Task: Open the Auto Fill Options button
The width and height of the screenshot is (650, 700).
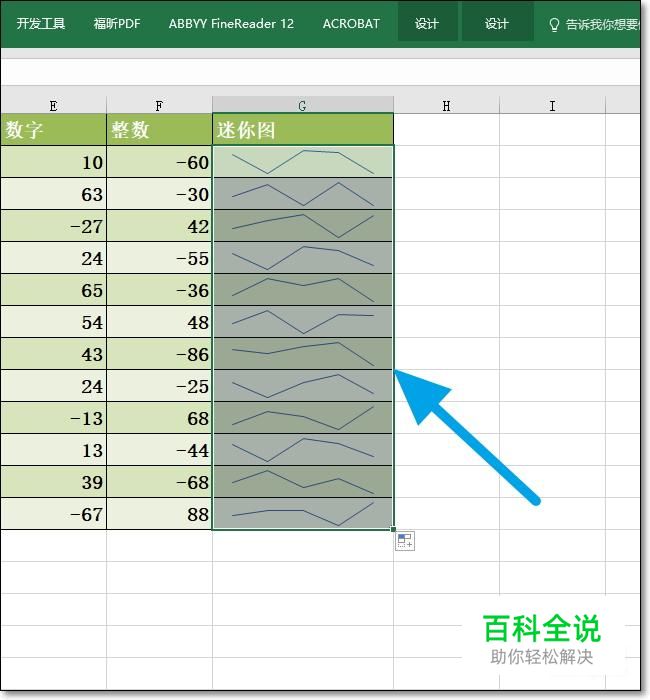Action: [405, 541]
